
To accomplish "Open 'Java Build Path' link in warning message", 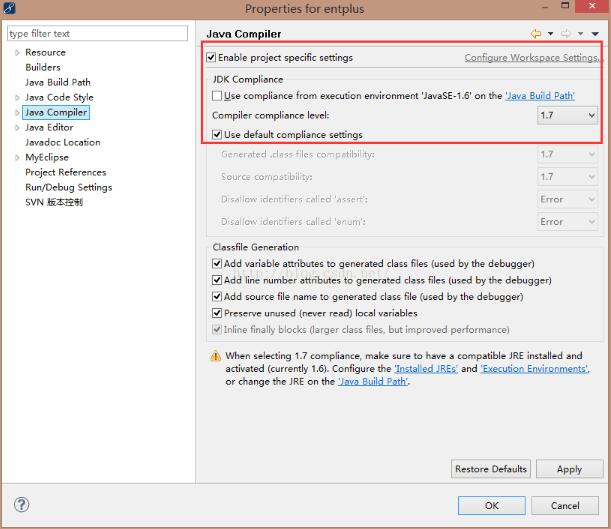I will tap(373, 381).
